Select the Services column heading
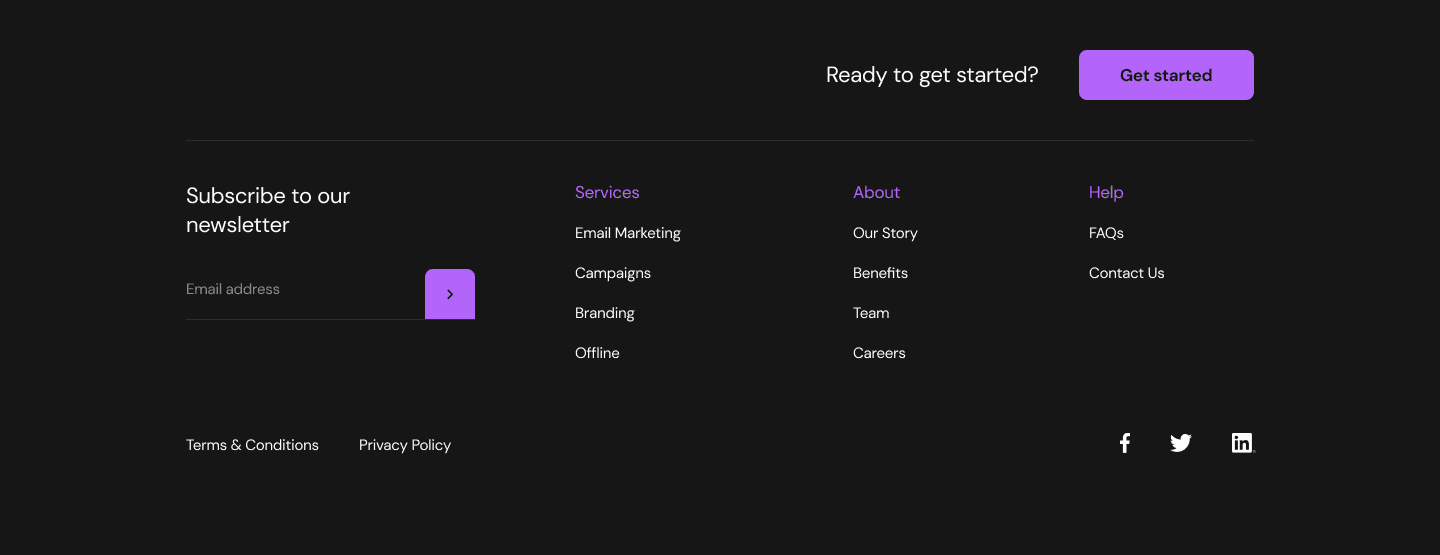The height and width of the screenshot is (555, 1440). click(607, 192)
